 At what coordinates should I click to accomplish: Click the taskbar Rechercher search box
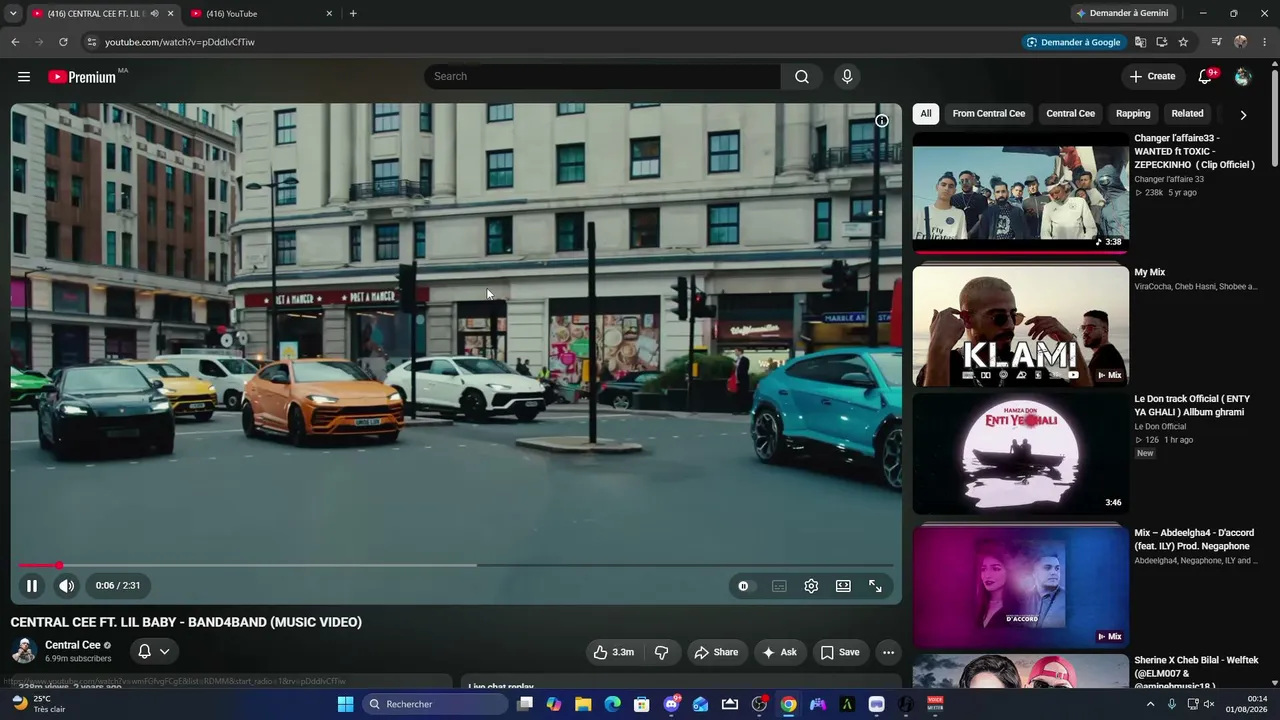pos(435,704)
